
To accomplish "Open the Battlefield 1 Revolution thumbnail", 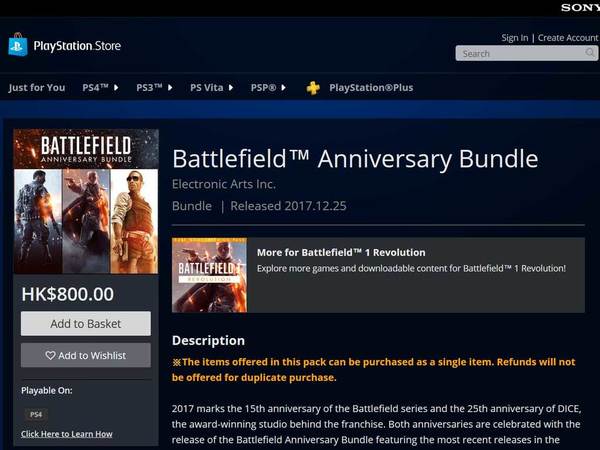I will pos(209,275).
